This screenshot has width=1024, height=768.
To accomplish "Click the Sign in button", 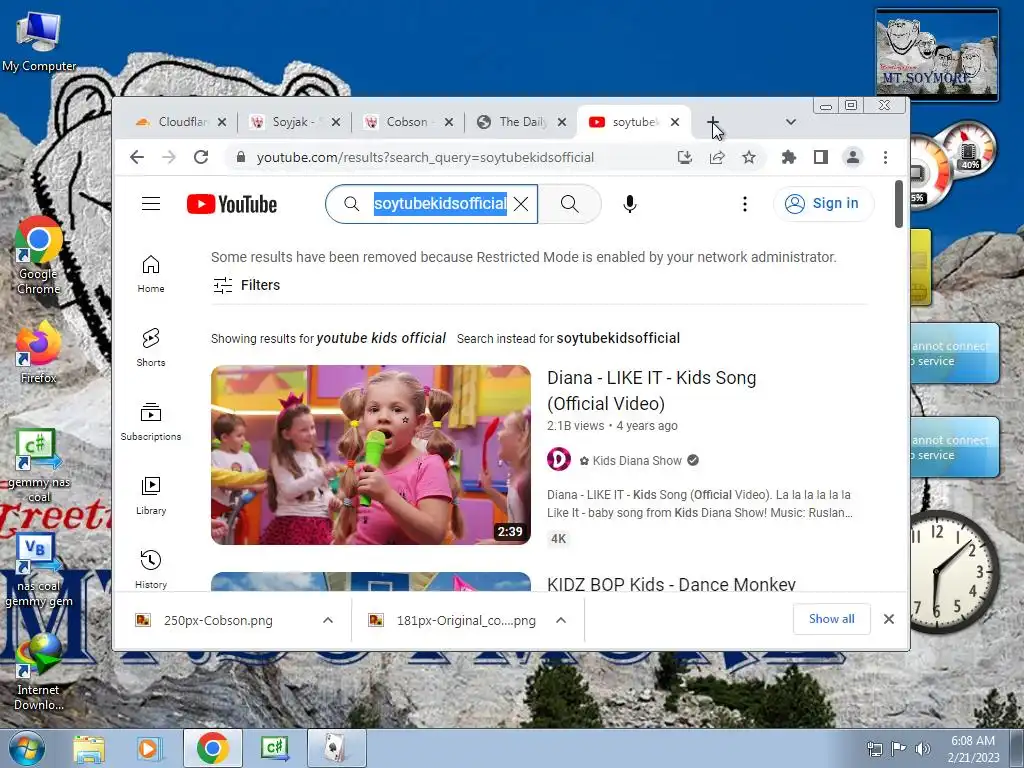I will click(x=823, y=204).
